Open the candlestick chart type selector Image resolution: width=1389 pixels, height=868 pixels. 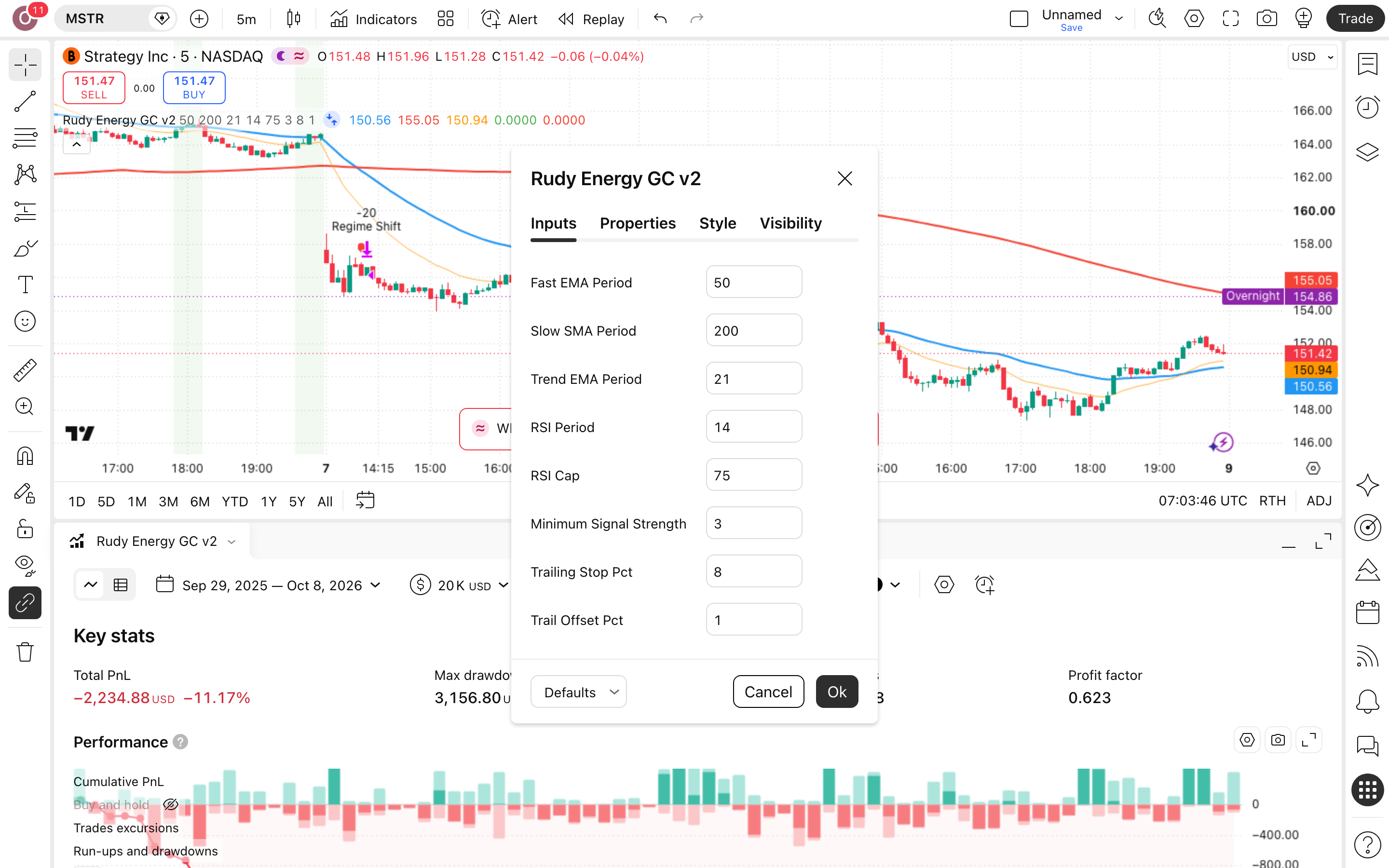pyautogui.click(x=293, y=19)
